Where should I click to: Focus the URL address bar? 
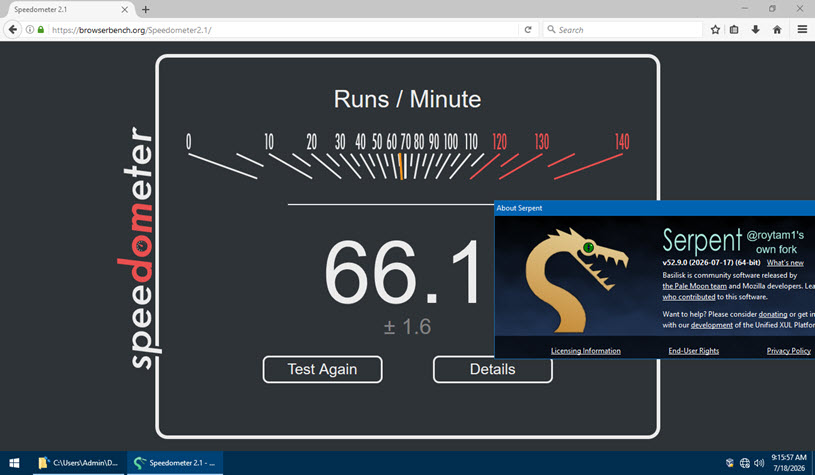(x=283, y=30)
